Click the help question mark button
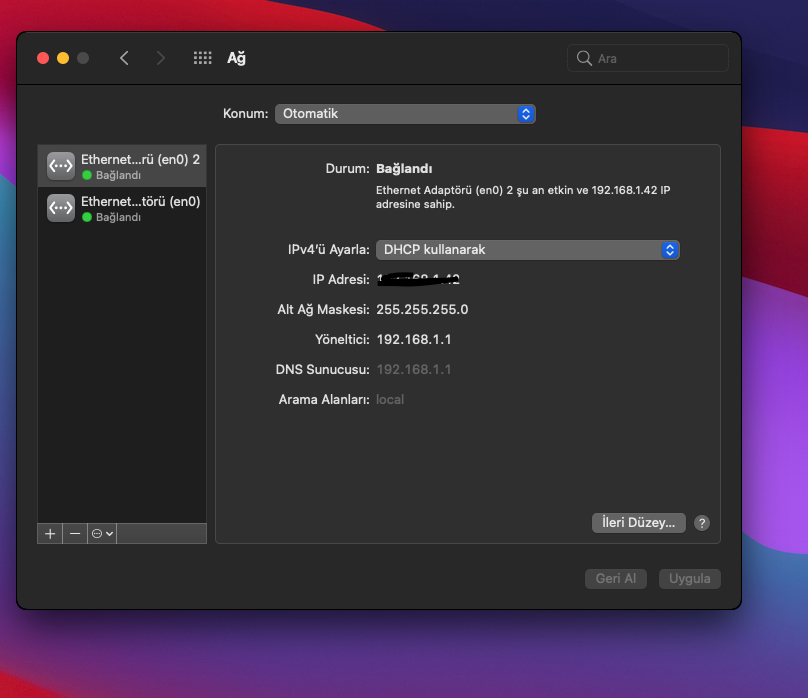Screen dimensions: 808x698 point(702,523)
